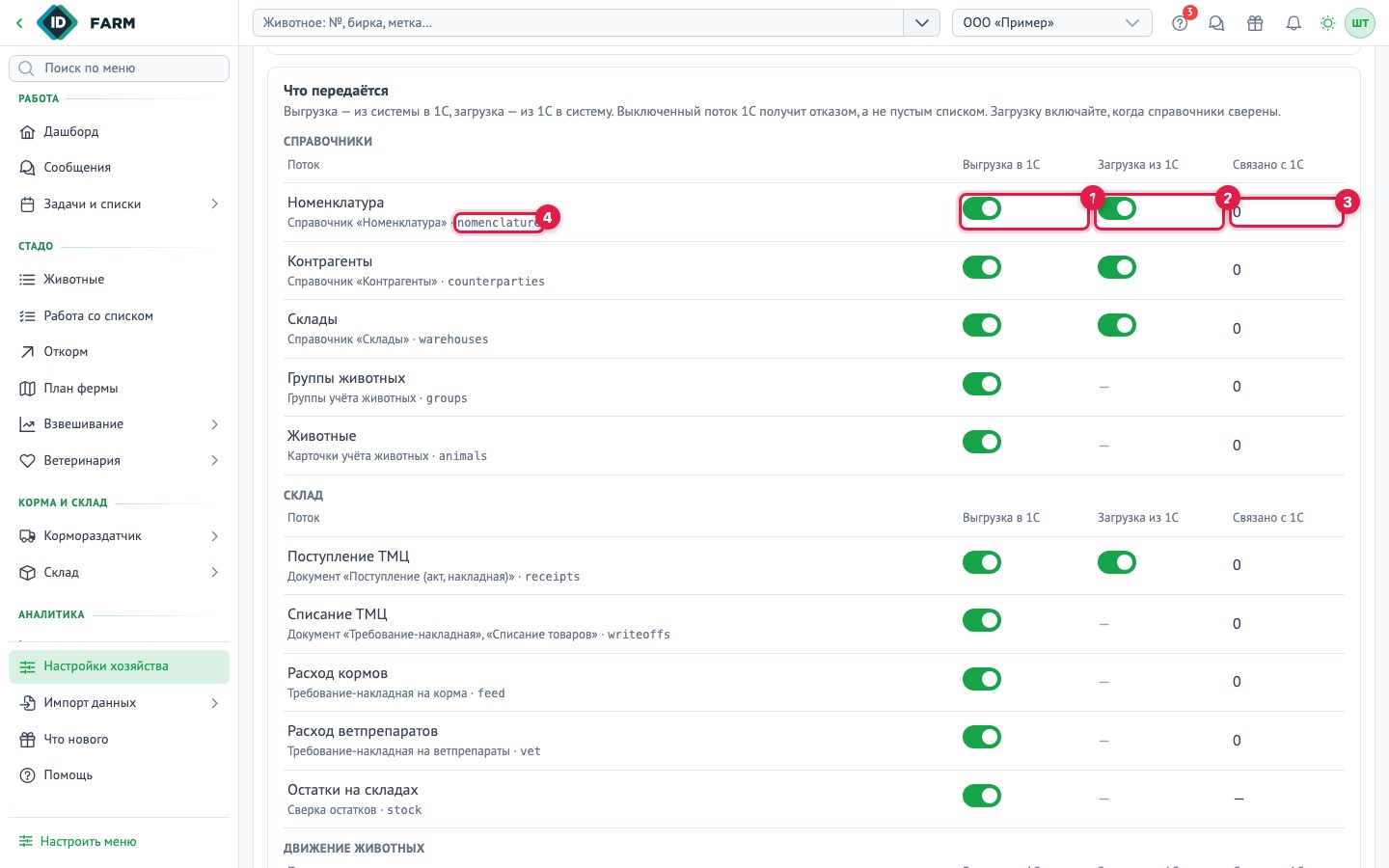
Task: Expand the Ветеринария submenu
Action: [x=214, y=461]
